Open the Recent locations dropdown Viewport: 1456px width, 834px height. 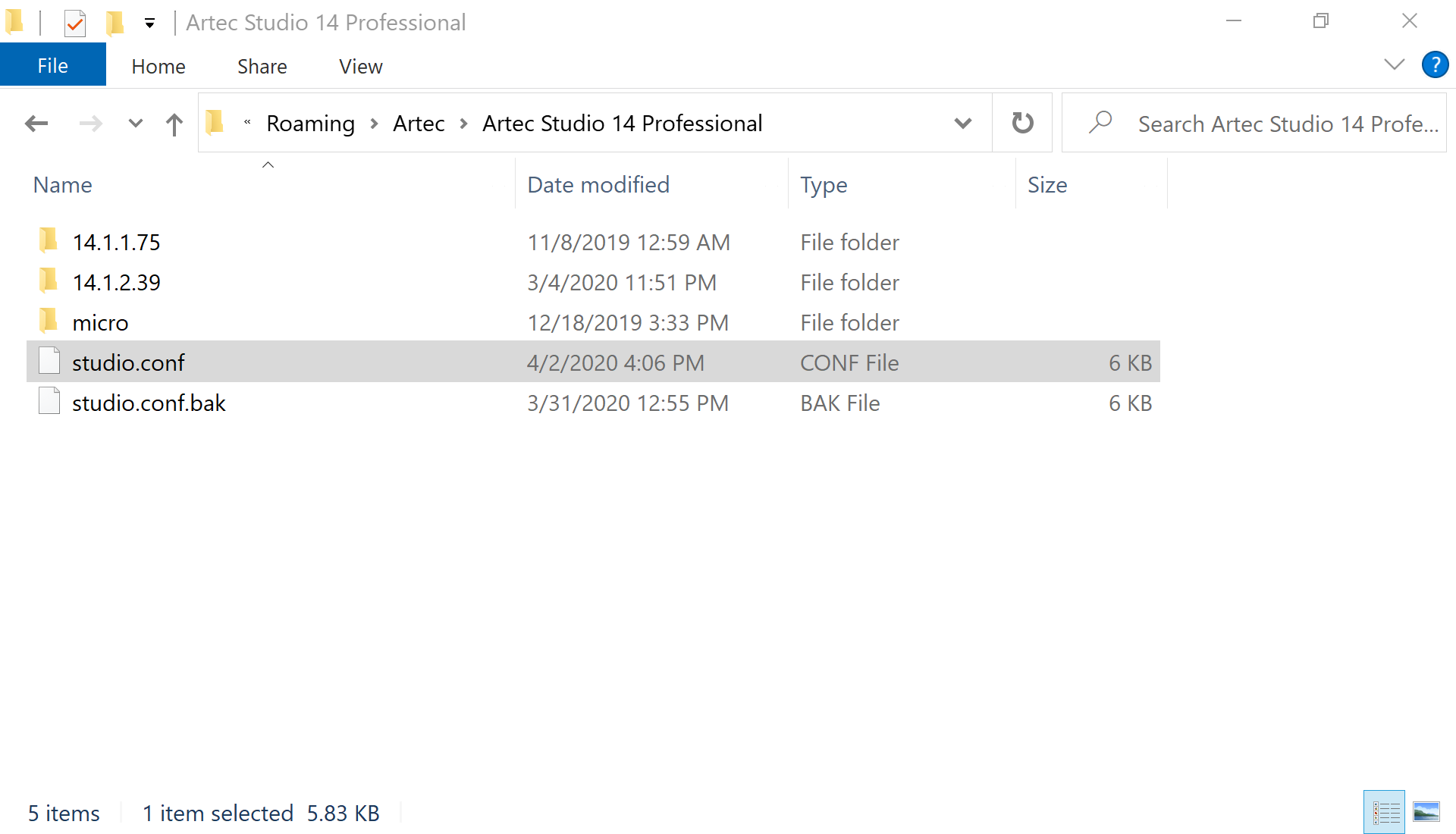point(136,123)
